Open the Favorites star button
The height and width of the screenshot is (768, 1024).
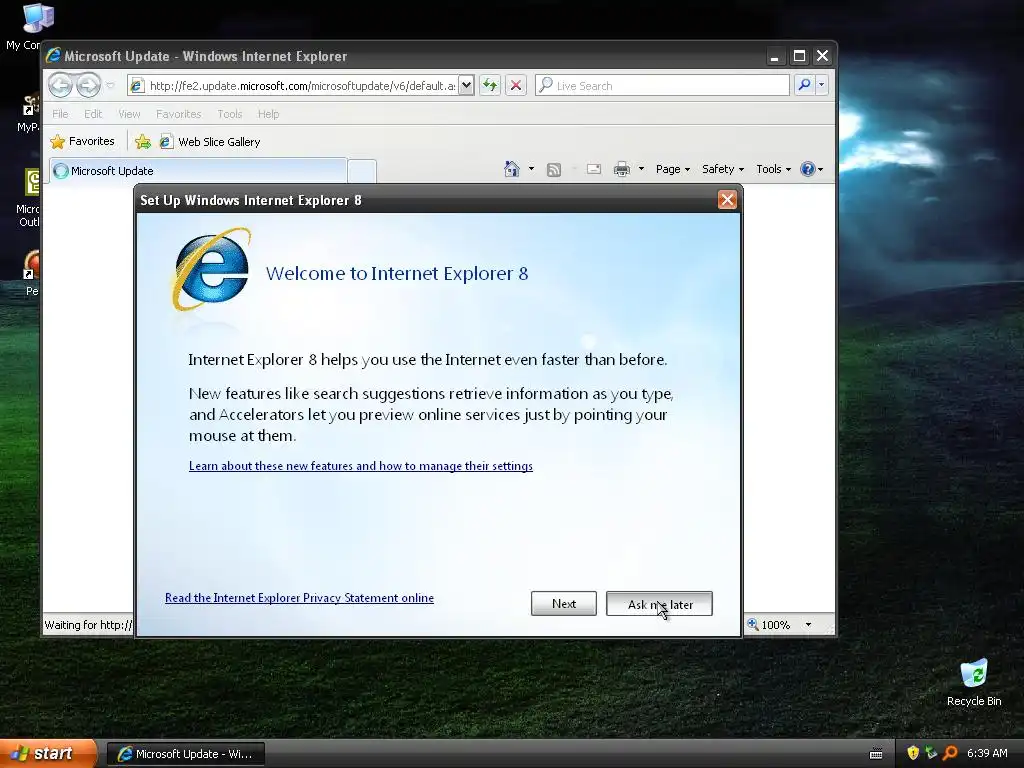point(82,141)
